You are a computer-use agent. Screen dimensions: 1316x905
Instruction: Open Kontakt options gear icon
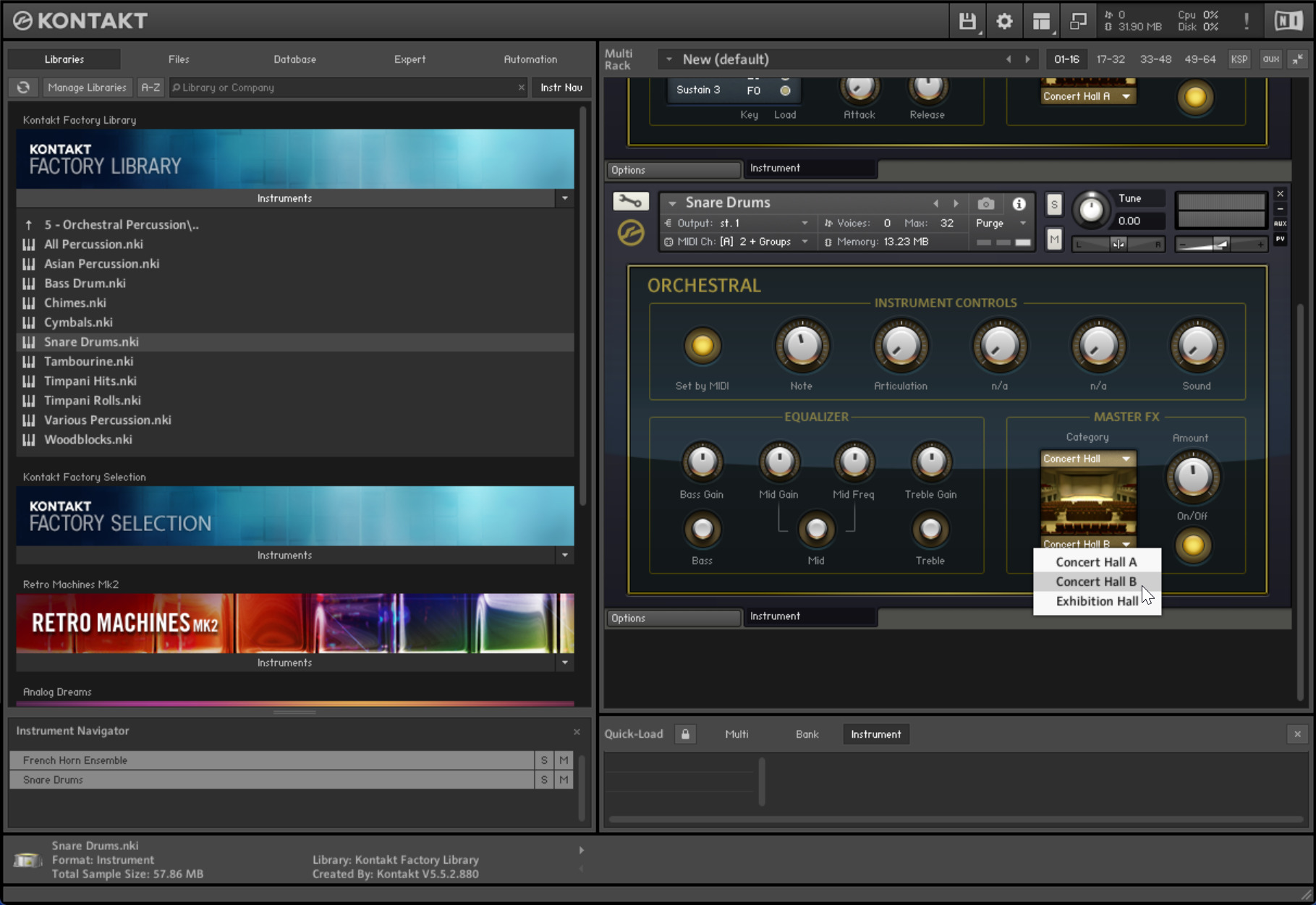coord(1004,21)
